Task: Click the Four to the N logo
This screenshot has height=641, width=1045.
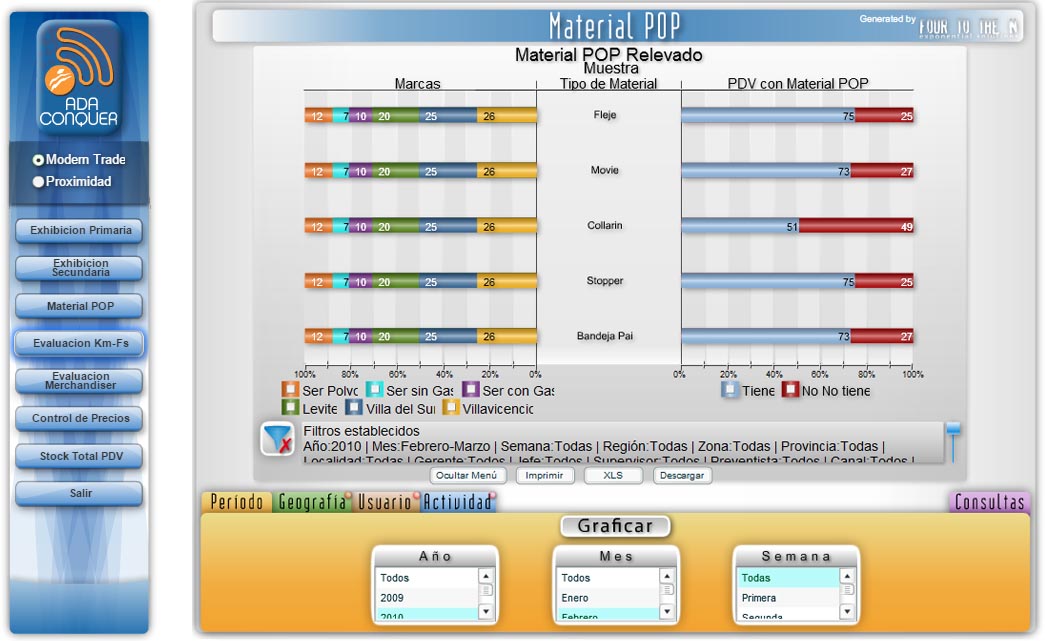Action: click(968, 27)
